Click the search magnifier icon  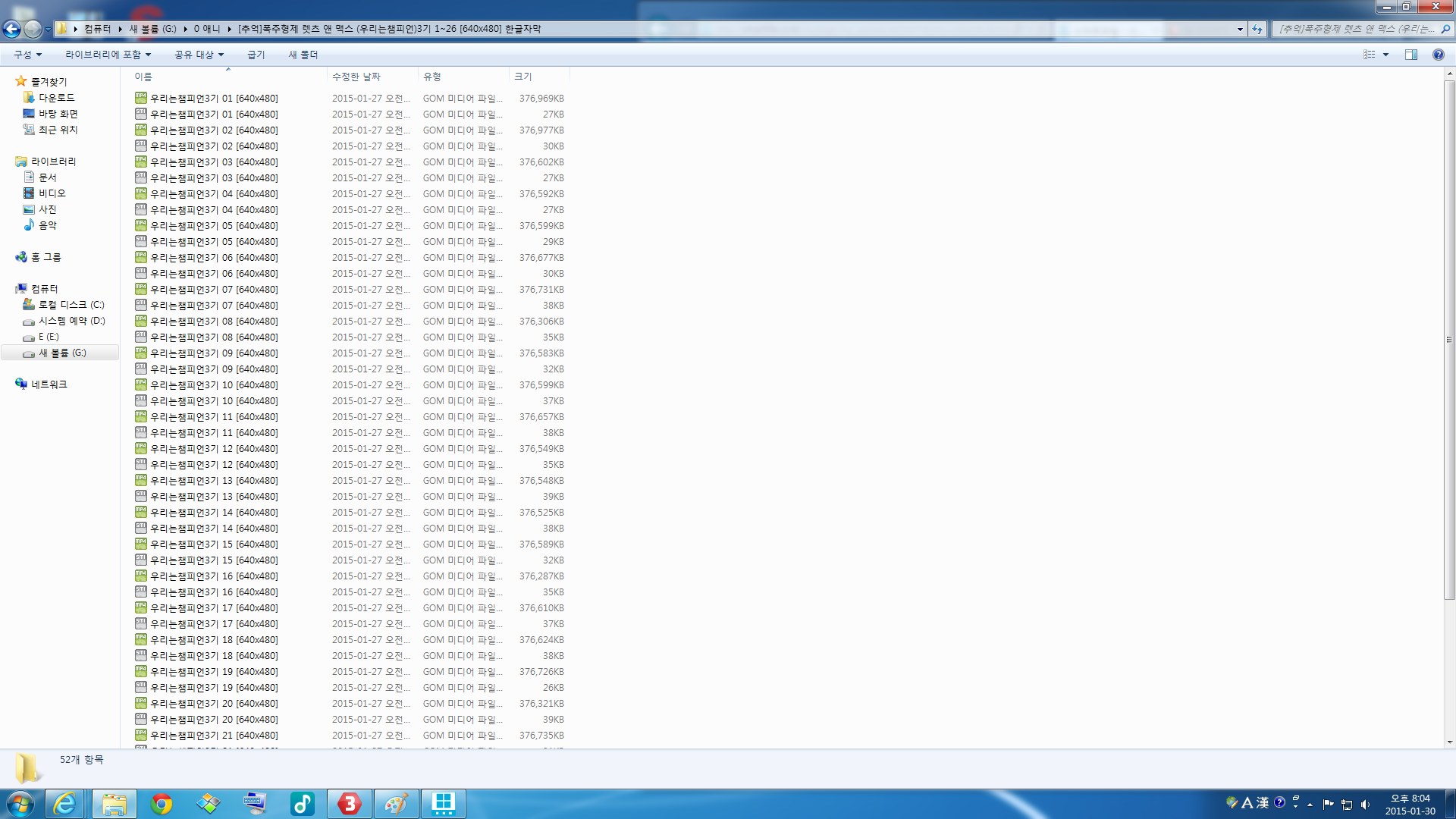pyautogui.click(x=1445, y=29)
